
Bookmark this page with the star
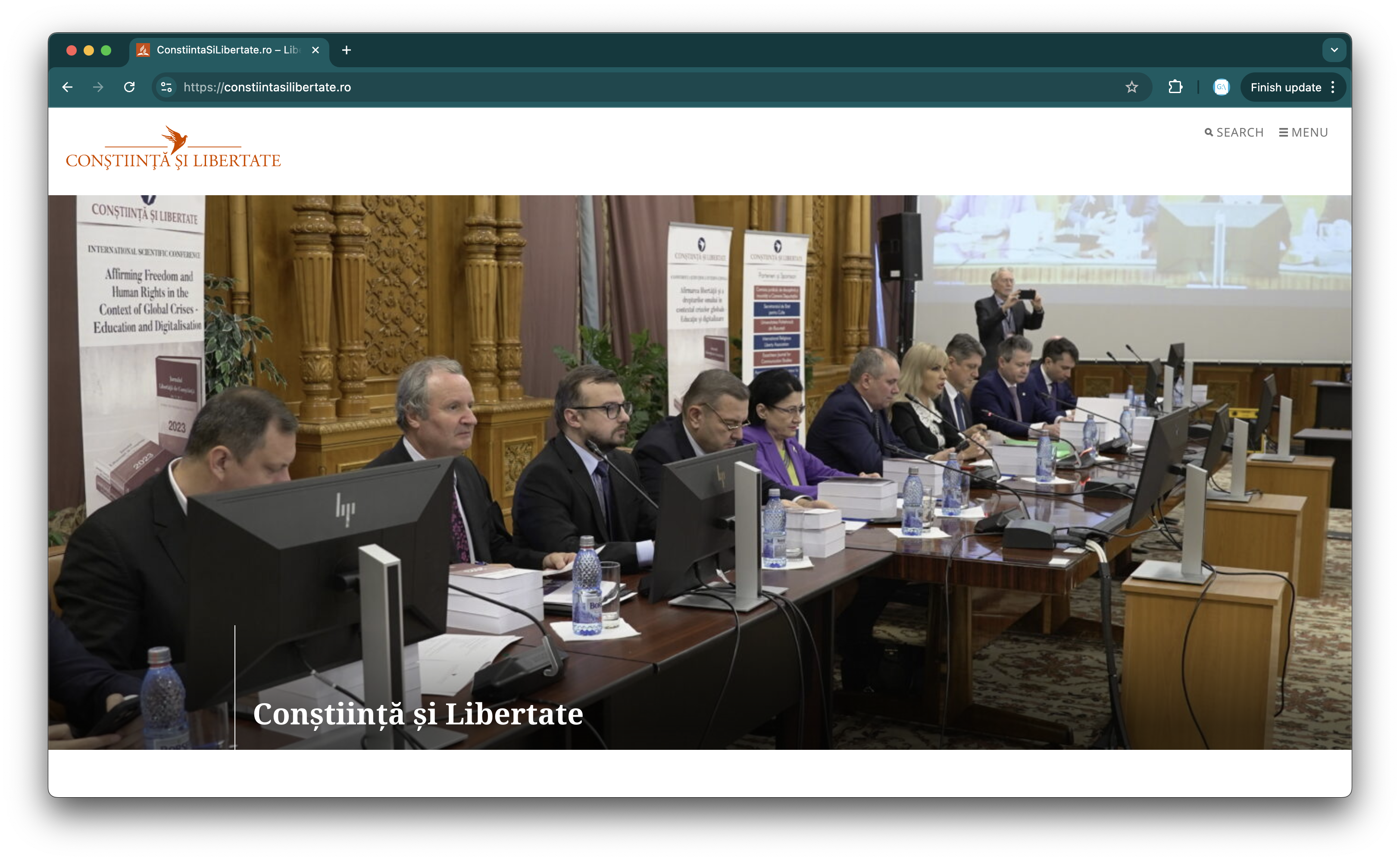coord(1131,87)
